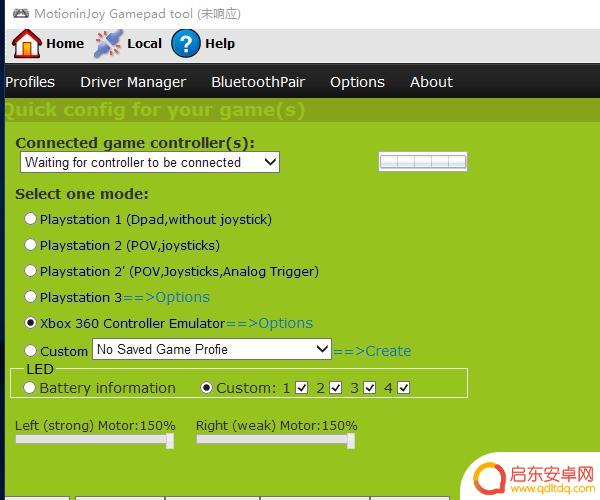
Task: Click the ==>Create profile link
Action: pos(372,351)
